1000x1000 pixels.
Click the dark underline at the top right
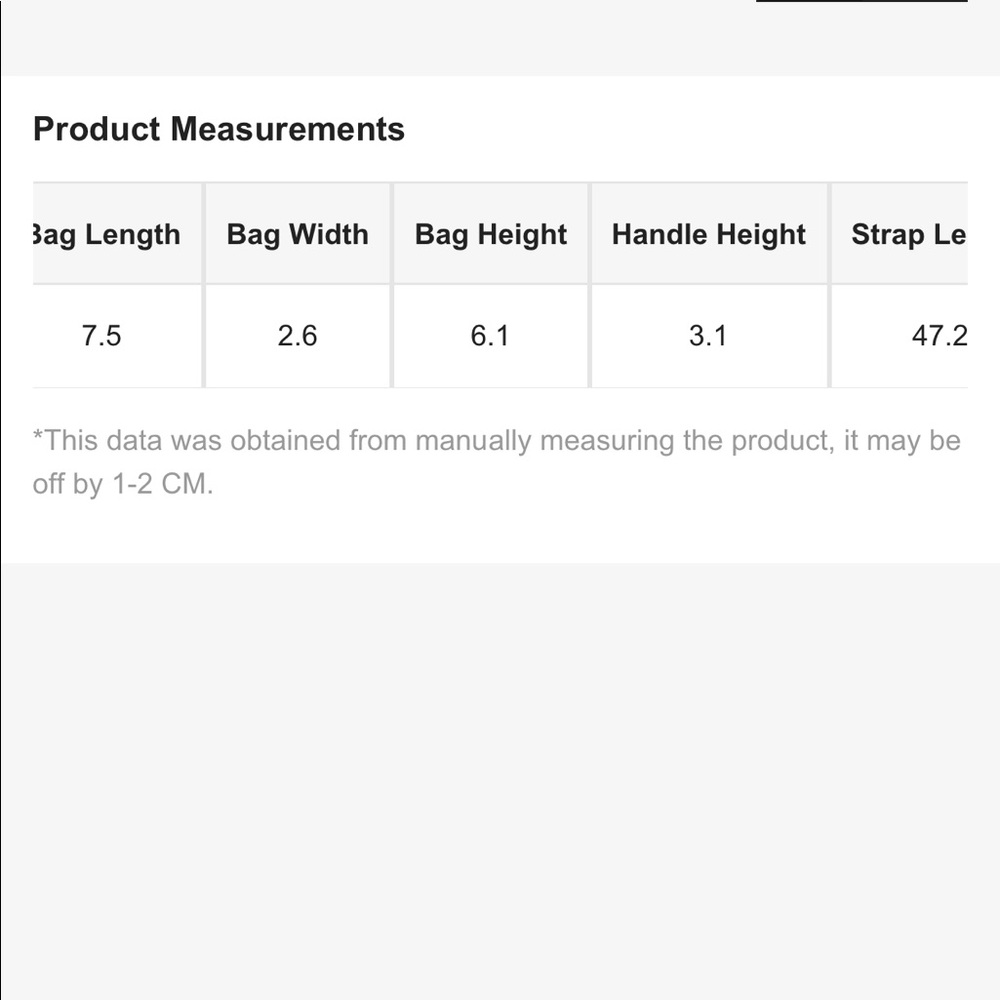(861, 1)
